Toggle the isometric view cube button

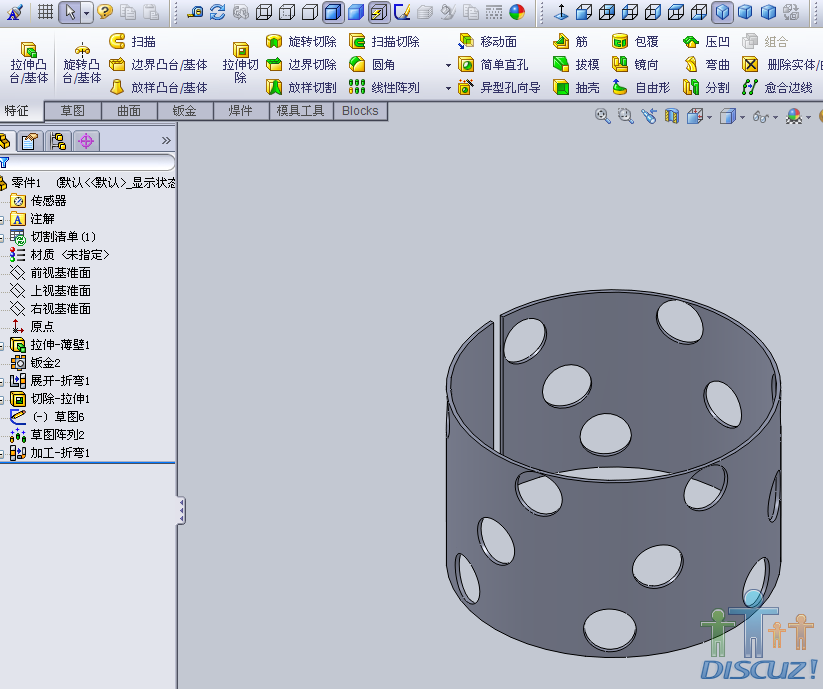[722, 12]
